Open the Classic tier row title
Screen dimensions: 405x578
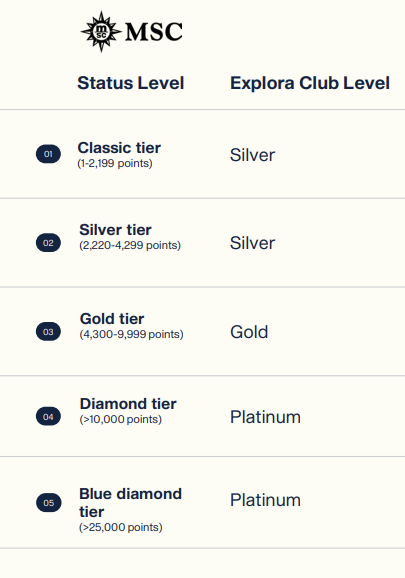click(x=119, y=148)
